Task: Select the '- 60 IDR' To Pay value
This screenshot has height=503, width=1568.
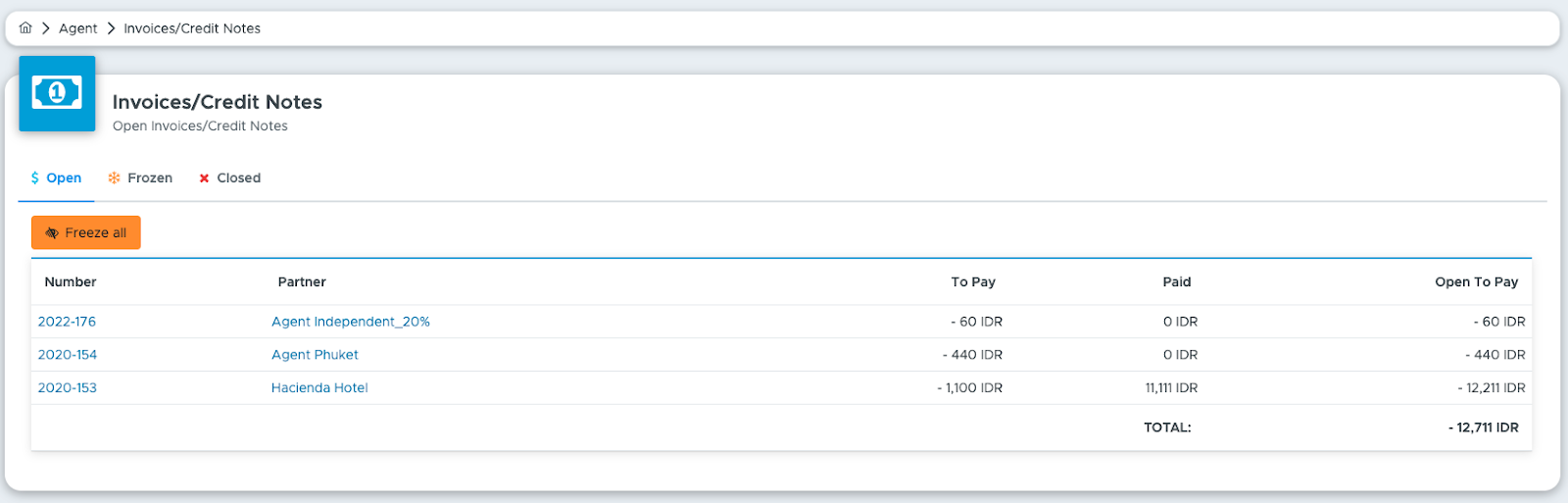Action: [x=977, y=322]
